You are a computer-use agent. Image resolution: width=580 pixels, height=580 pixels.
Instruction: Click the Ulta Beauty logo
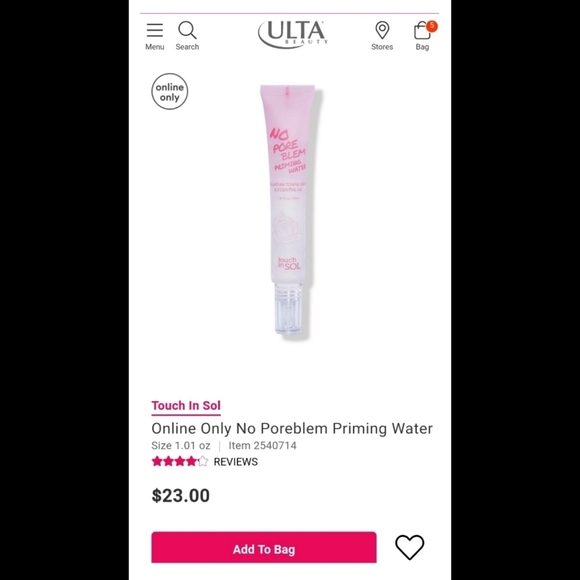pos(293,34)
